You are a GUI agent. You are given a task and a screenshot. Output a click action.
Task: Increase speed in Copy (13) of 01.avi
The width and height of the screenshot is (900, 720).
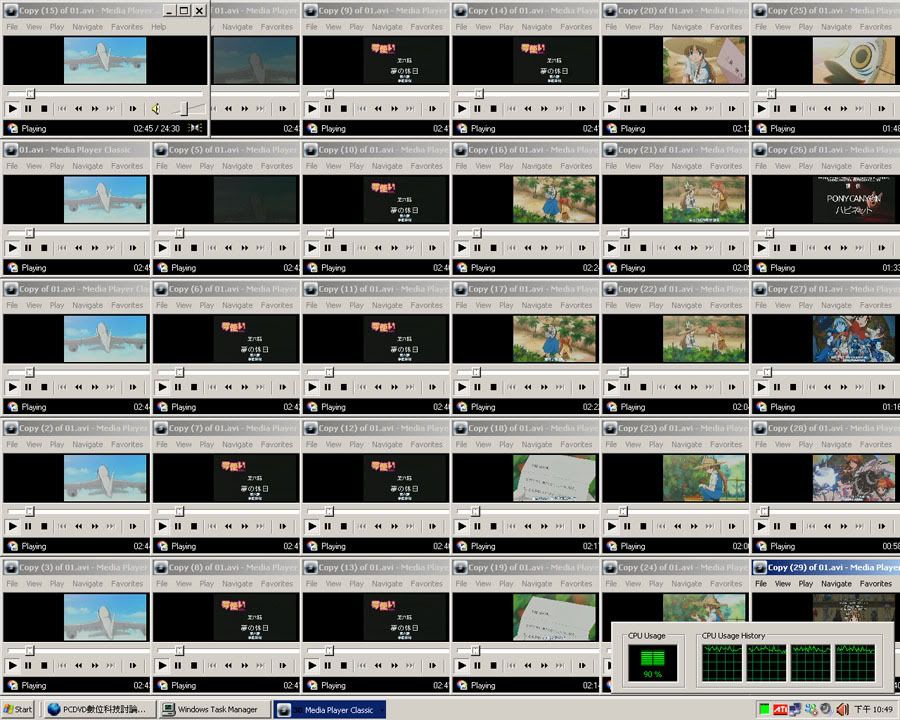tap(394, 665)
